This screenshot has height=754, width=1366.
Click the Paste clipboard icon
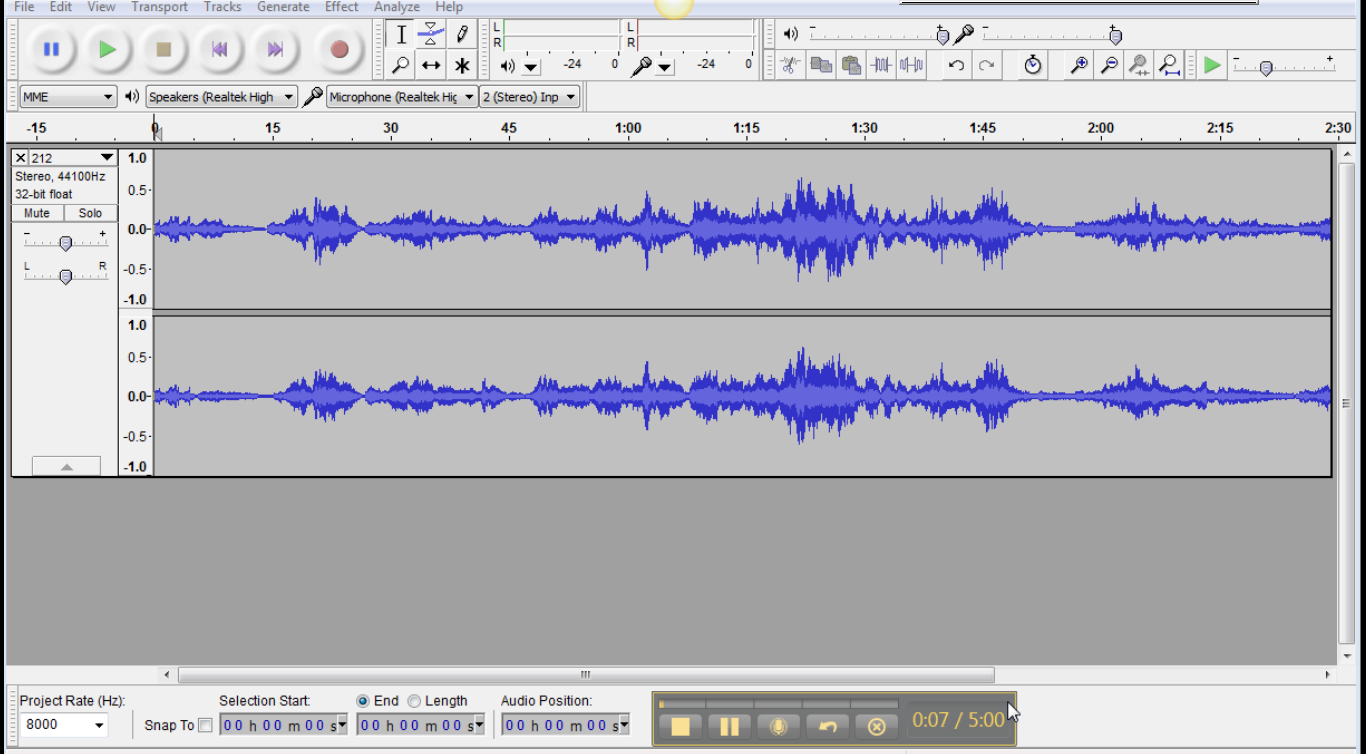851,65
